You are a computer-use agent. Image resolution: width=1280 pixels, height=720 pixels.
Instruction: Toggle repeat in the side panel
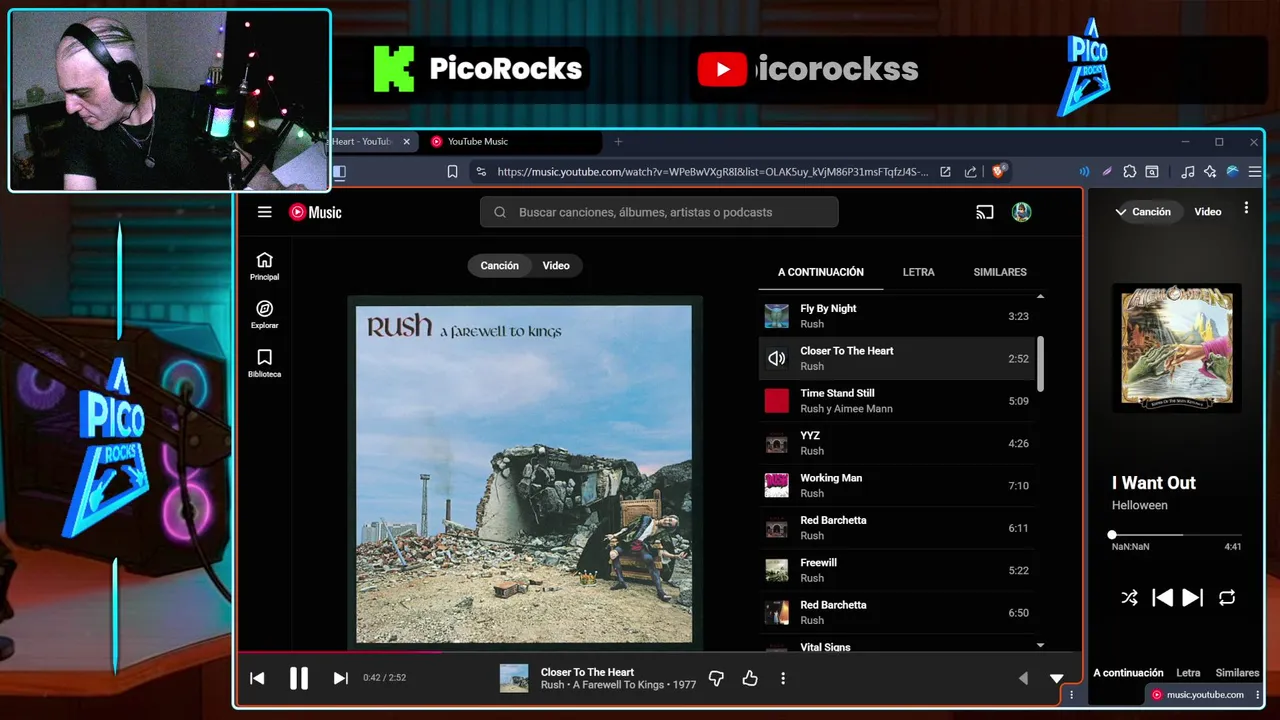pyautogui.click(x=1227, y=598)
